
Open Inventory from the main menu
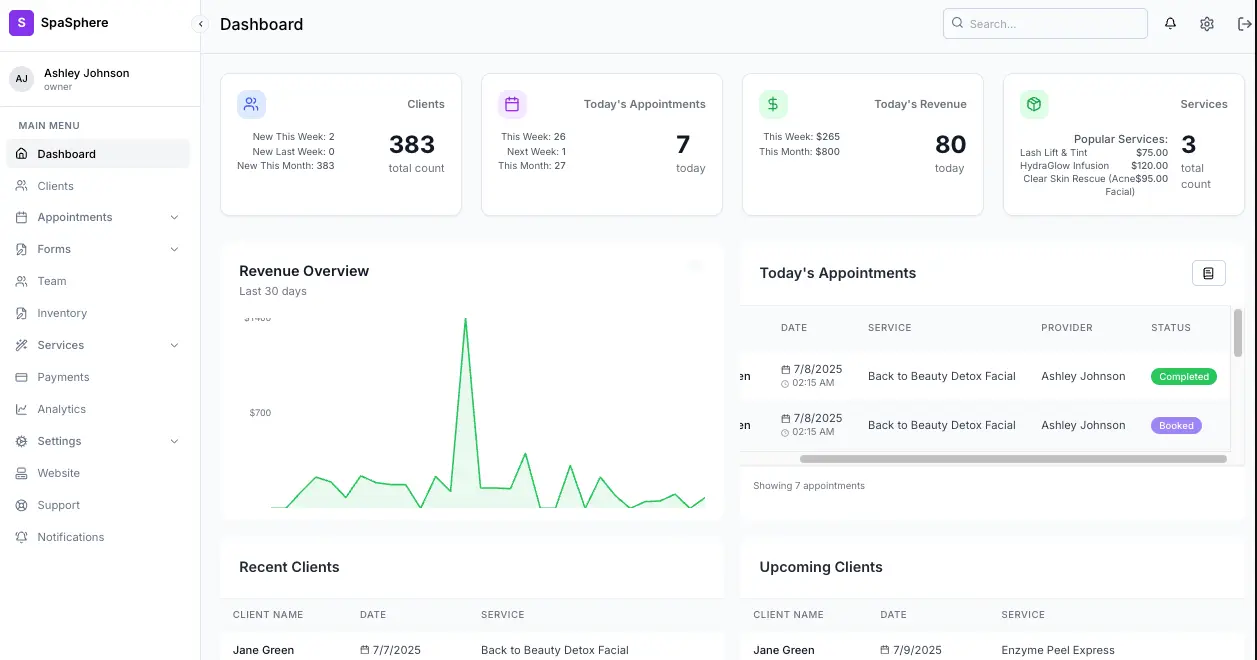62,313
